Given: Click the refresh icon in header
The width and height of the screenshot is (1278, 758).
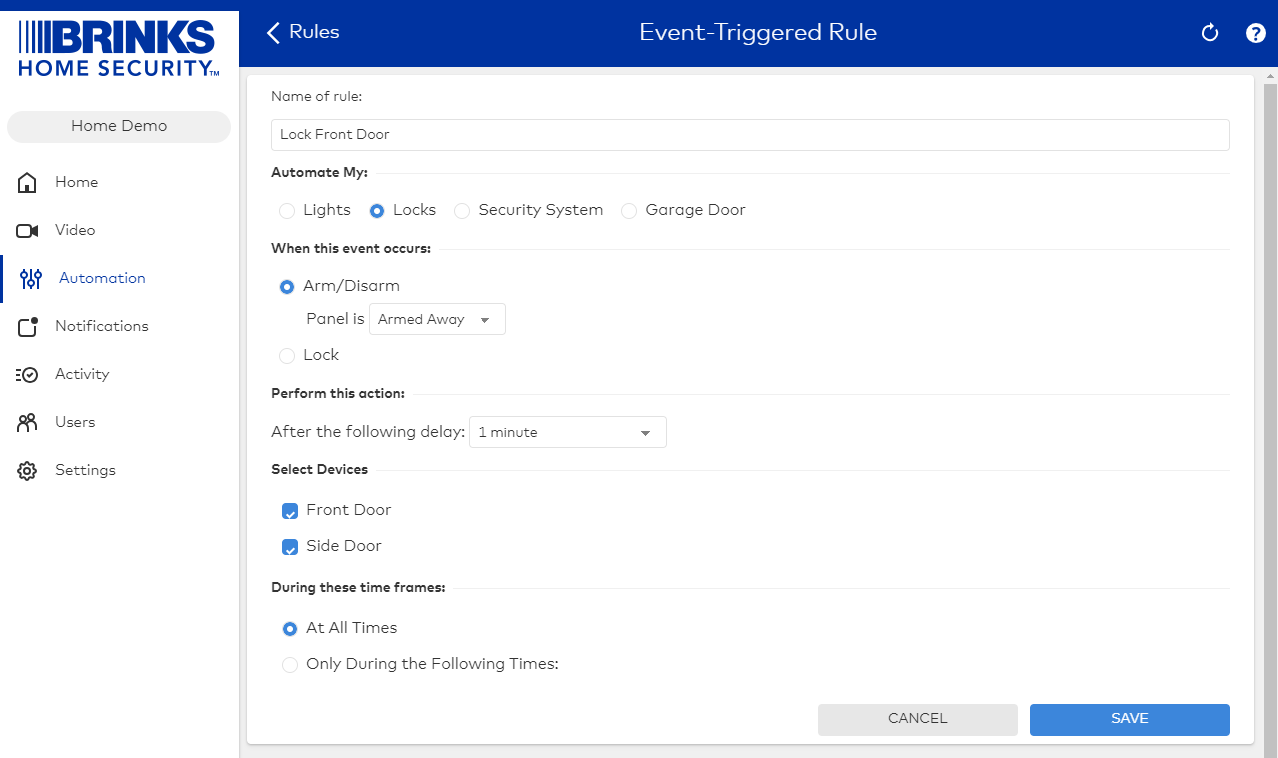Looking at the screenshot, I should [x=1210, y=33].
